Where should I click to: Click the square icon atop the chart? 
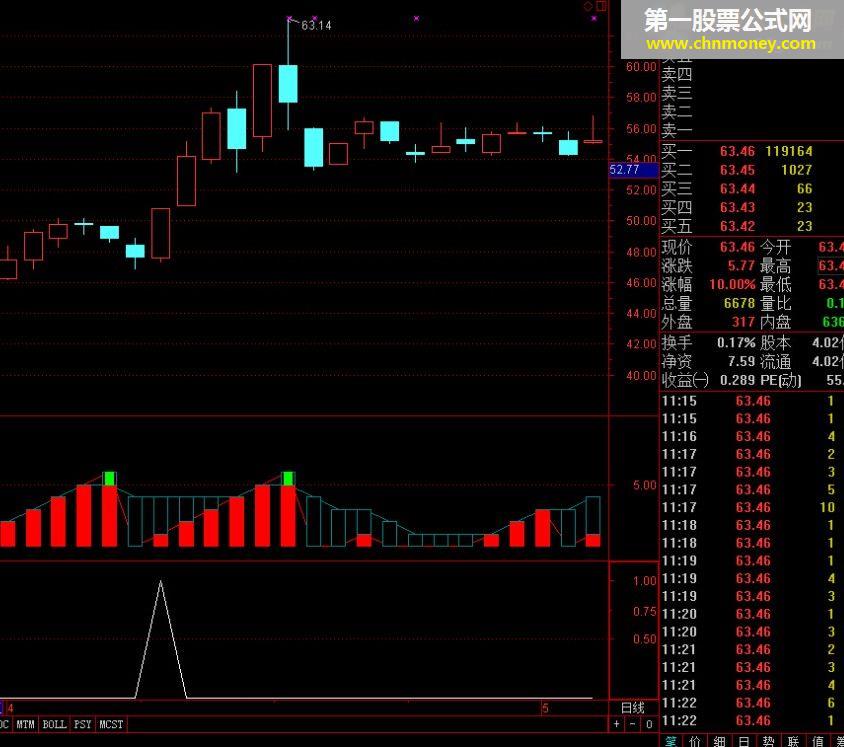(601, 6)
